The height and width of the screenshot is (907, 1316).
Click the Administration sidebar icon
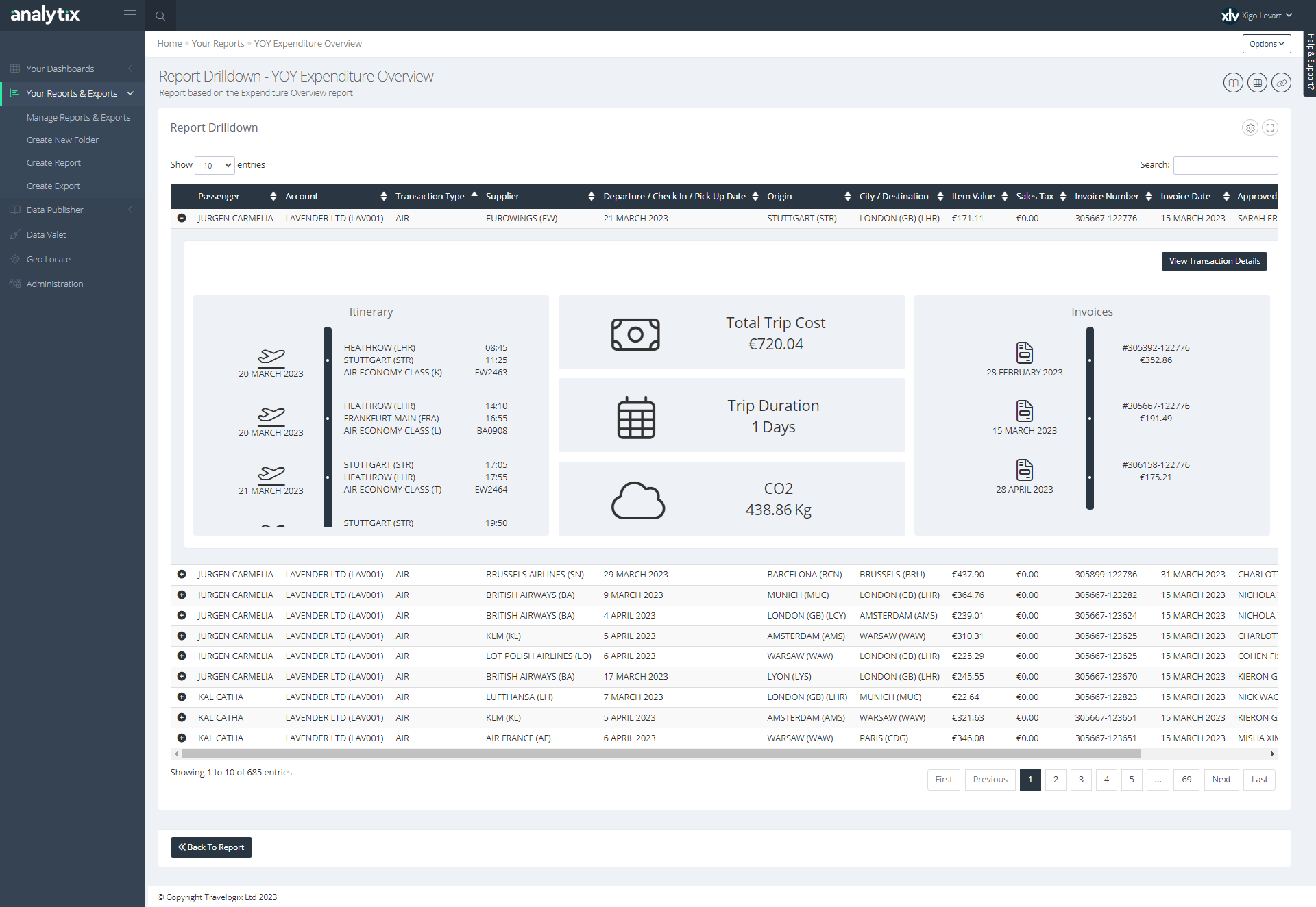coord(15,284)
